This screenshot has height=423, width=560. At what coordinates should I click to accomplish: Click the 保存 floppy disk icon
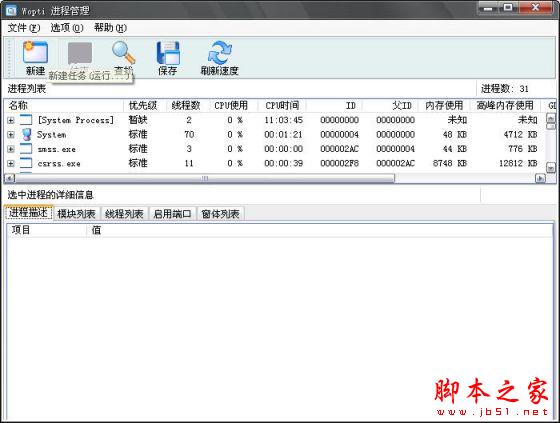pyautogui.click(x=168, y=53)
